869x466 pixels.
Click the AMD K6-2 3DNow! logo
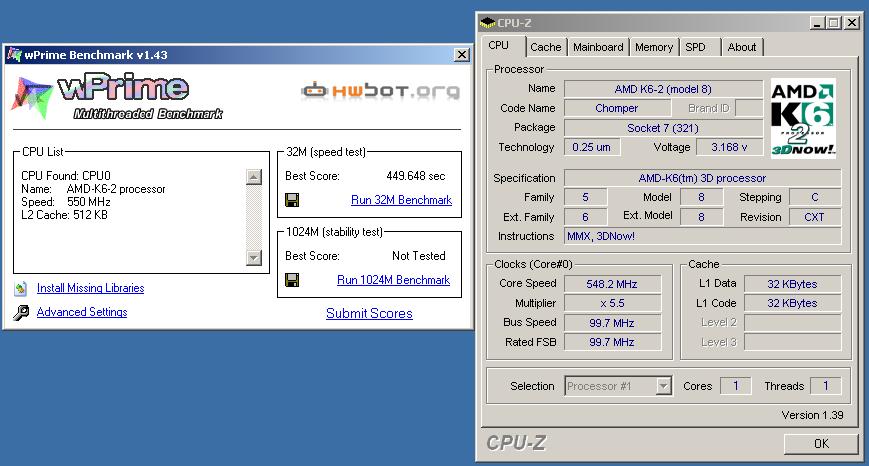(x=803, y=119)
